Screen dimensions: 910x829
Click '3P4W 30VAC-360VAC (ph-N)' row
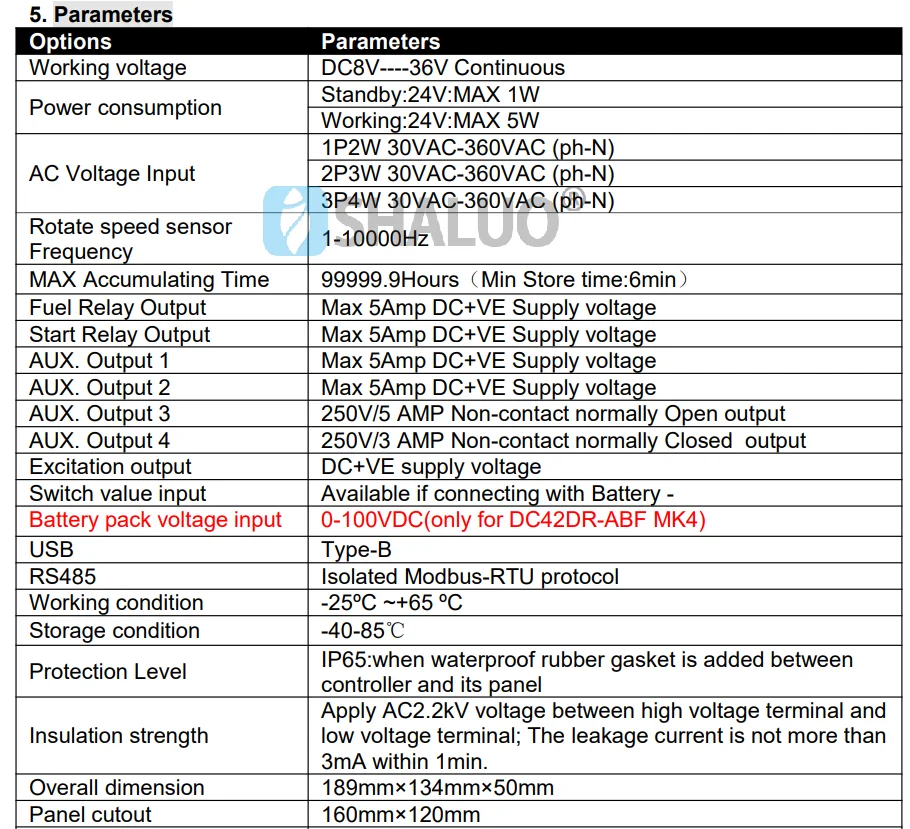(x=605, y=200)
